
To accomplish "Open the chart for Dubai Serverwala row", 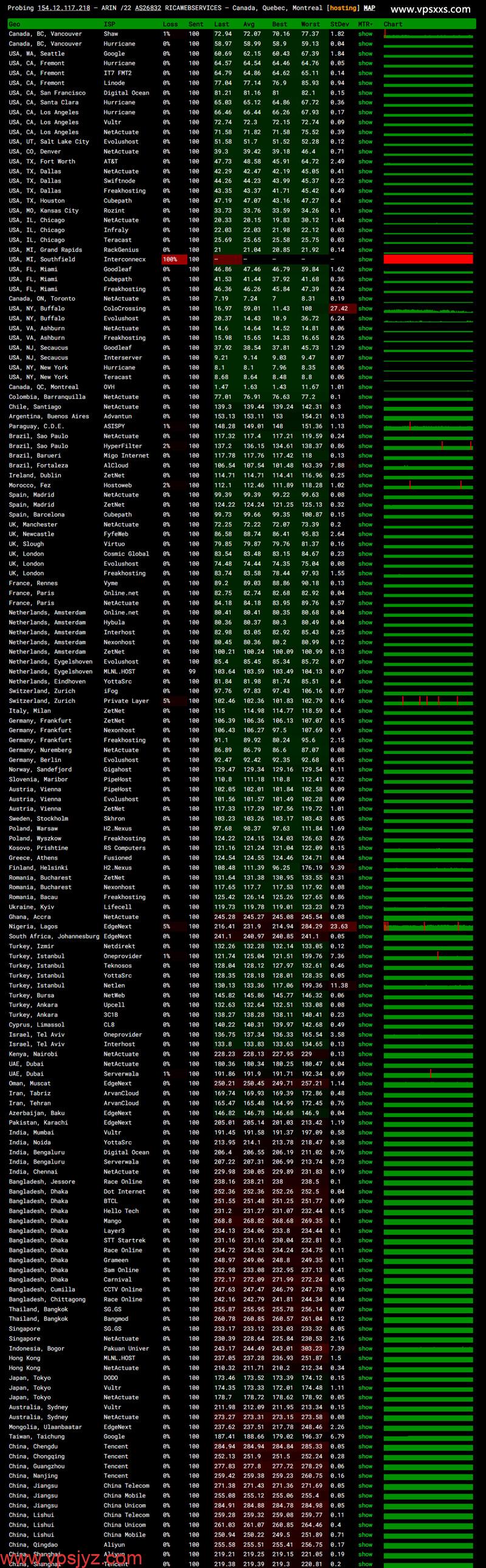I will click(428, 1074).
